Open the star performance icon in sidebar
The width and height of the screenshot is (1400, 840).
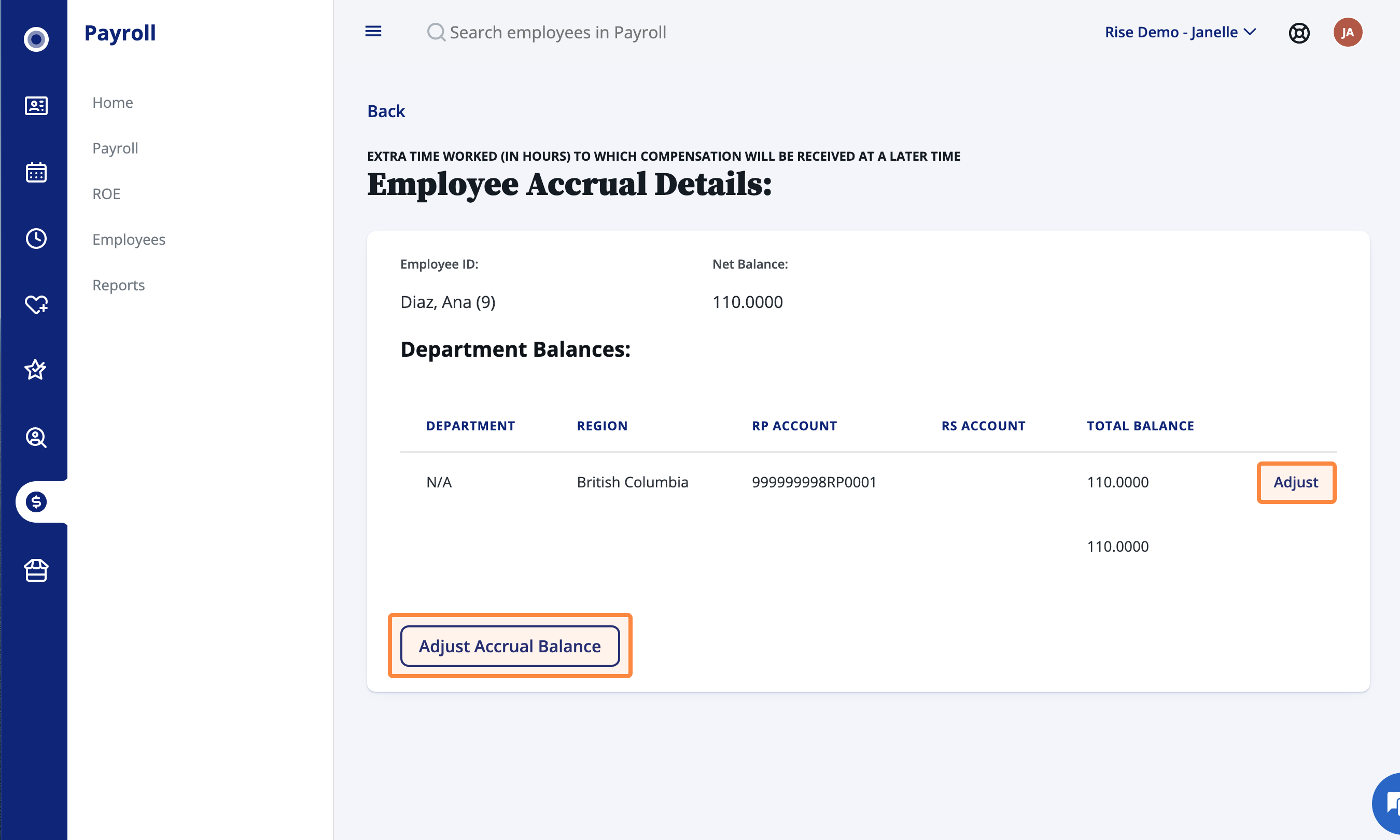[36, 370]
